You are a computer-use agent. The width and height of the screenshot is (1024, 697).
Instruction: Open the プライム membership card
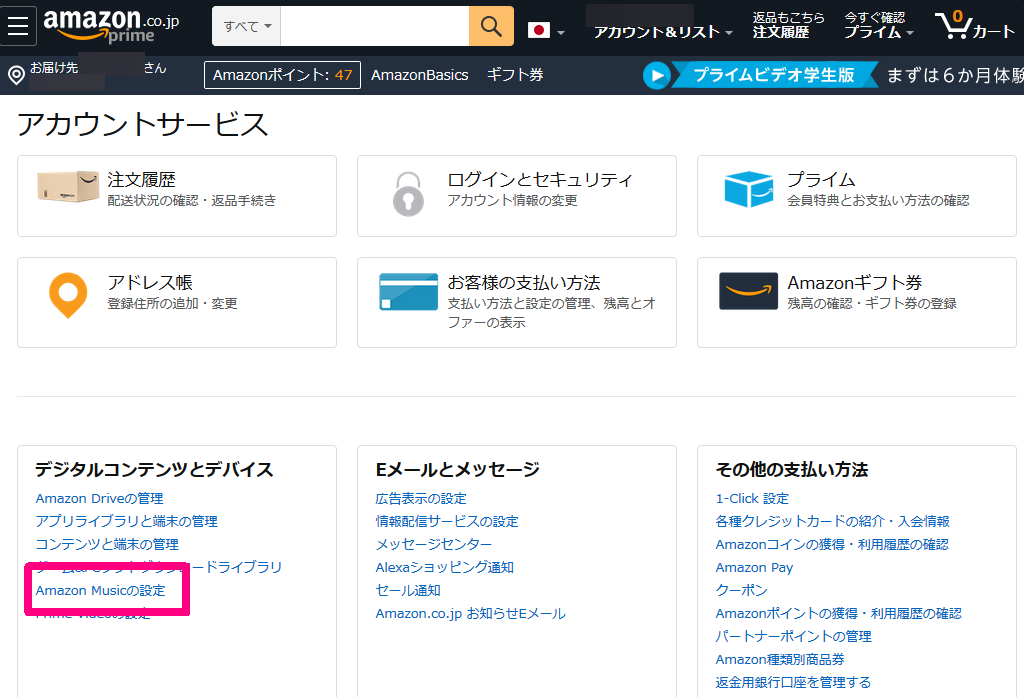[857, 196]
